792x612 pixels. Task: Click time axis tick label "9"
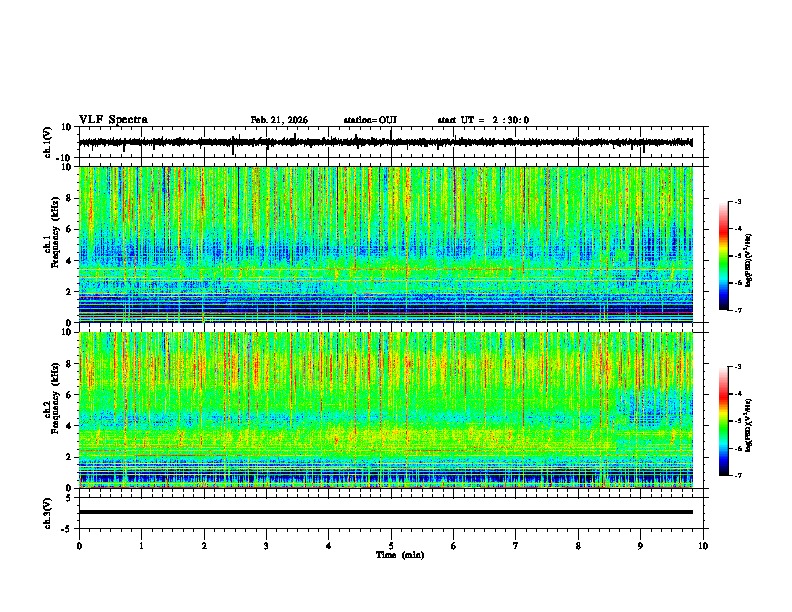click(640, 546)
